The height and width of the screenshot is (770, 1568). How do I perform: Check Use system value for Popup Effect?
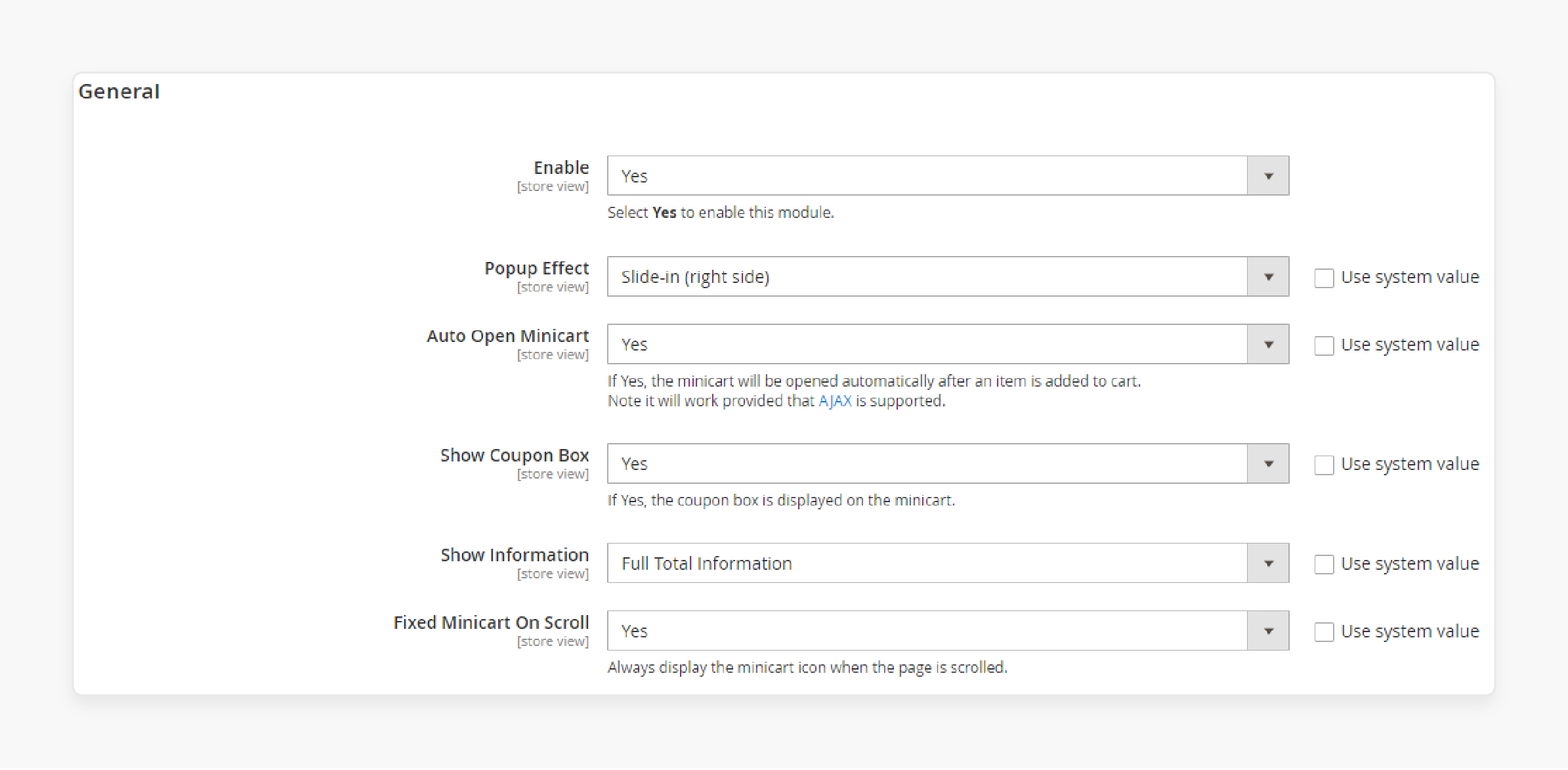[x=1324, y=278]
